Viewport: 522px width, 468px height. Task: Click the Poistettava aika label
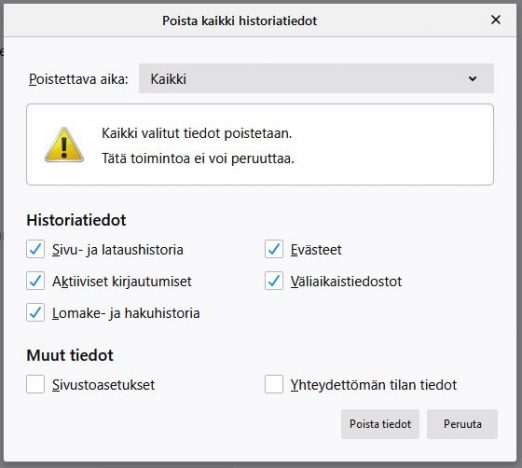pos(79,79)
